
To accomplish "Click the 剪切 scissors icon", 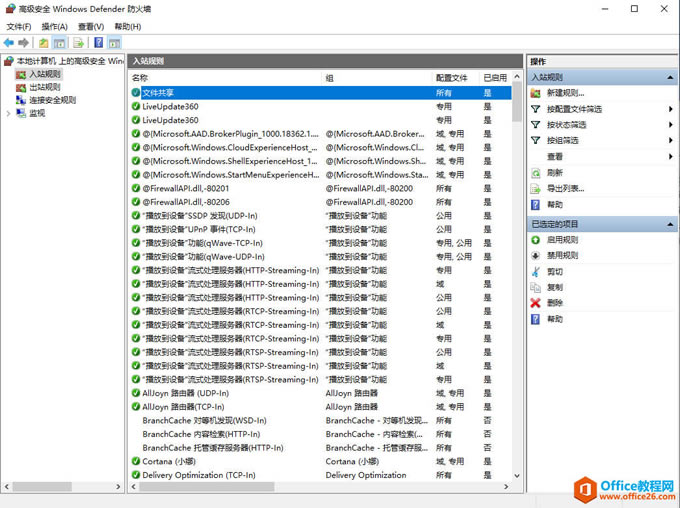I will point(536,272).
